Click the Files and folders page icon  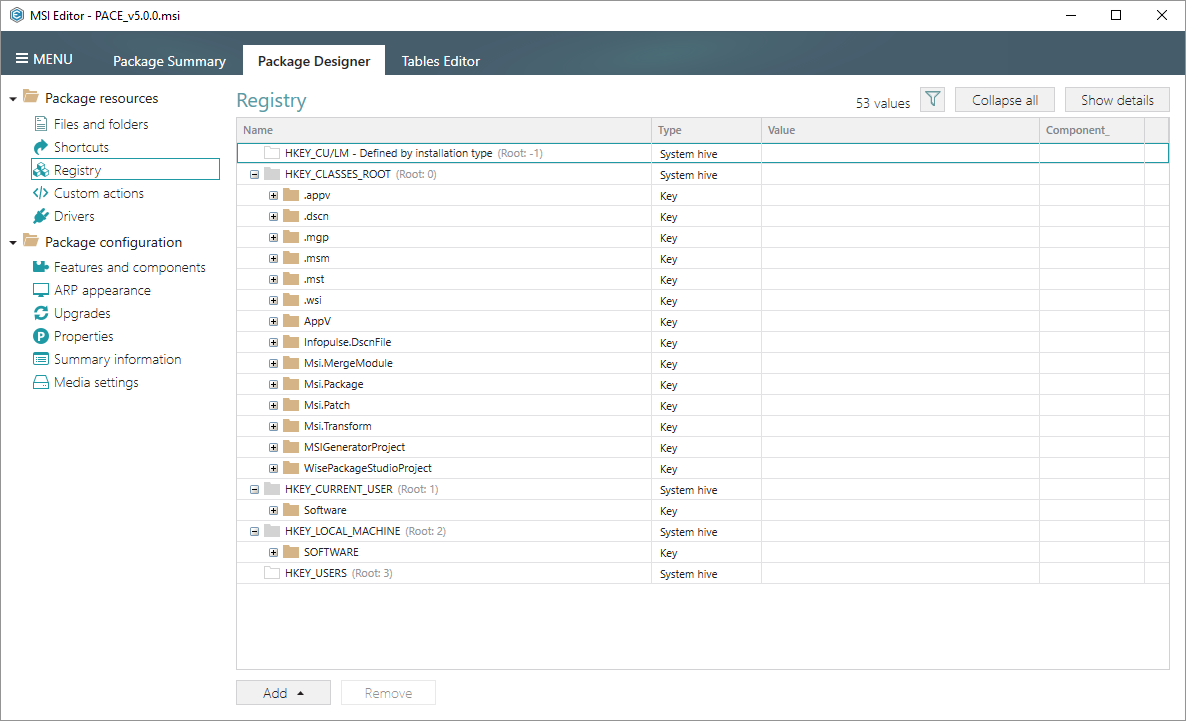tap(41, 123)
